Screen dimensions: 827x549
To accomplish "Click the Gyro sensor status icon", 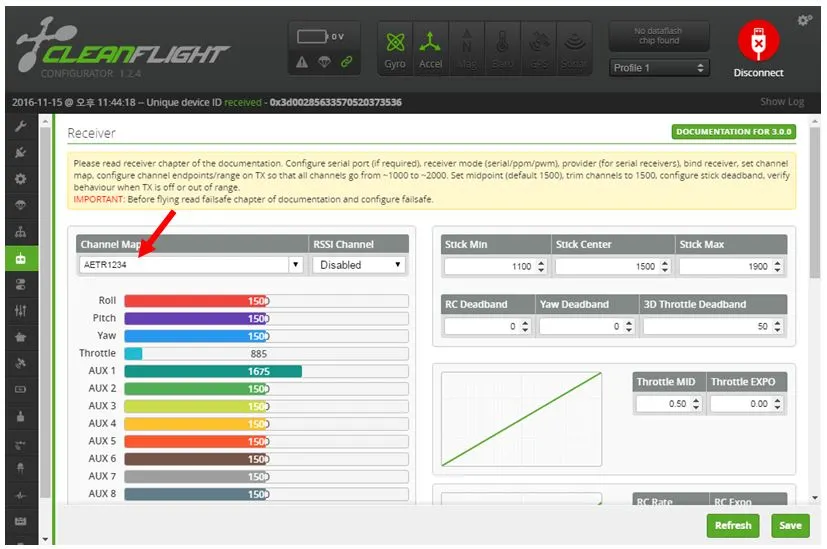I will [x=395, y=50].
